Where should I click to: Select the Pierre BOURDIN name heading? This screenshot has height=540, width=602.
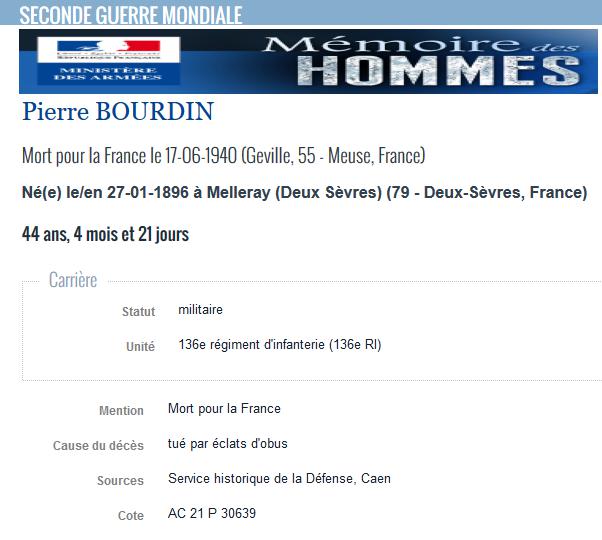coord(118,112)
